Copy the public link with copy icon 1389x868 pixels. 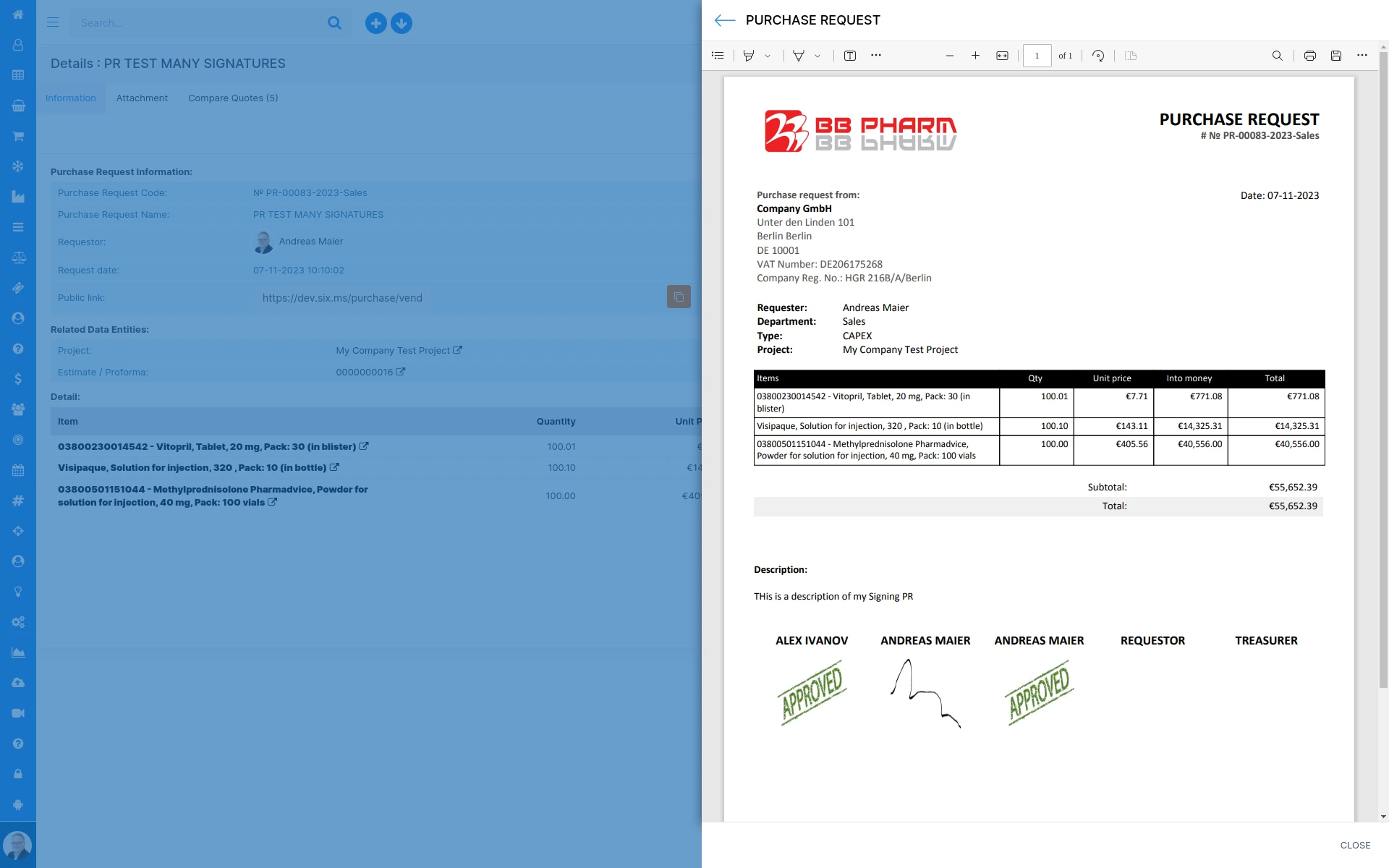679,297
